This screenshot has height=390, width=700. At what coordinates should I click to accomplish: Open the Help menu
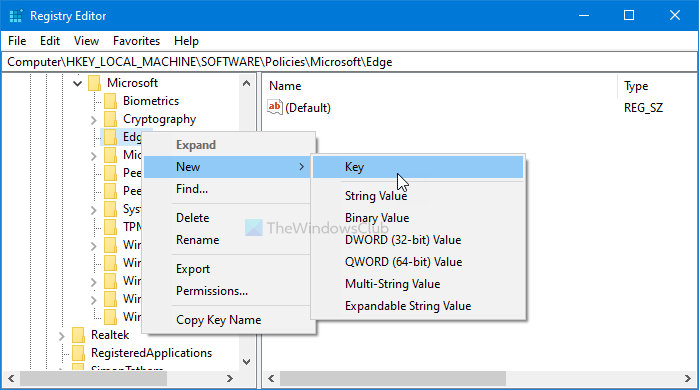click(x=186, y=41)
